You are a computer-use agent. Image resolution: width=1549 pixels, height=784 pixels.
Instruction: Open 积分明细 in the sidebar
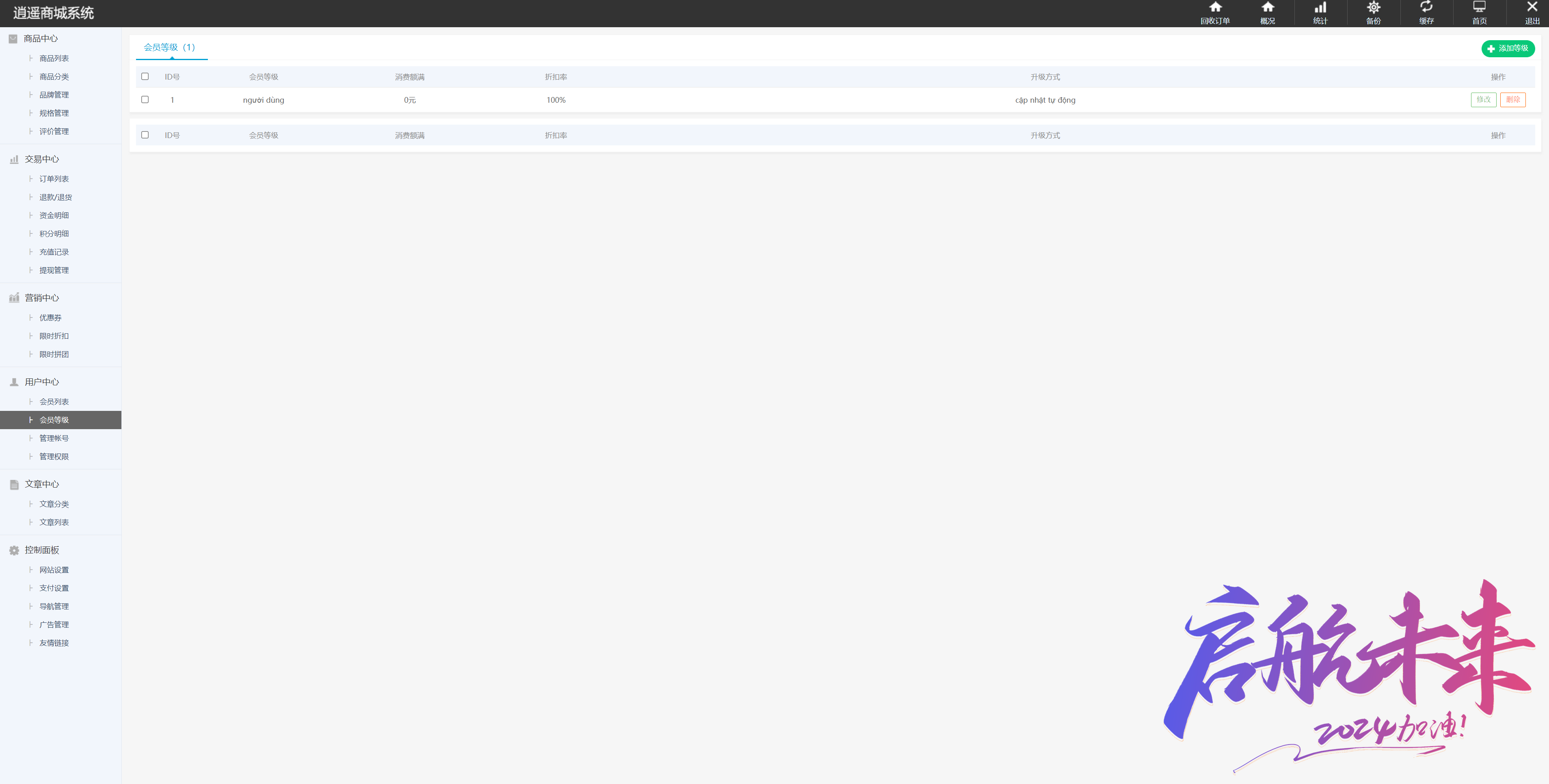(54, 234)
